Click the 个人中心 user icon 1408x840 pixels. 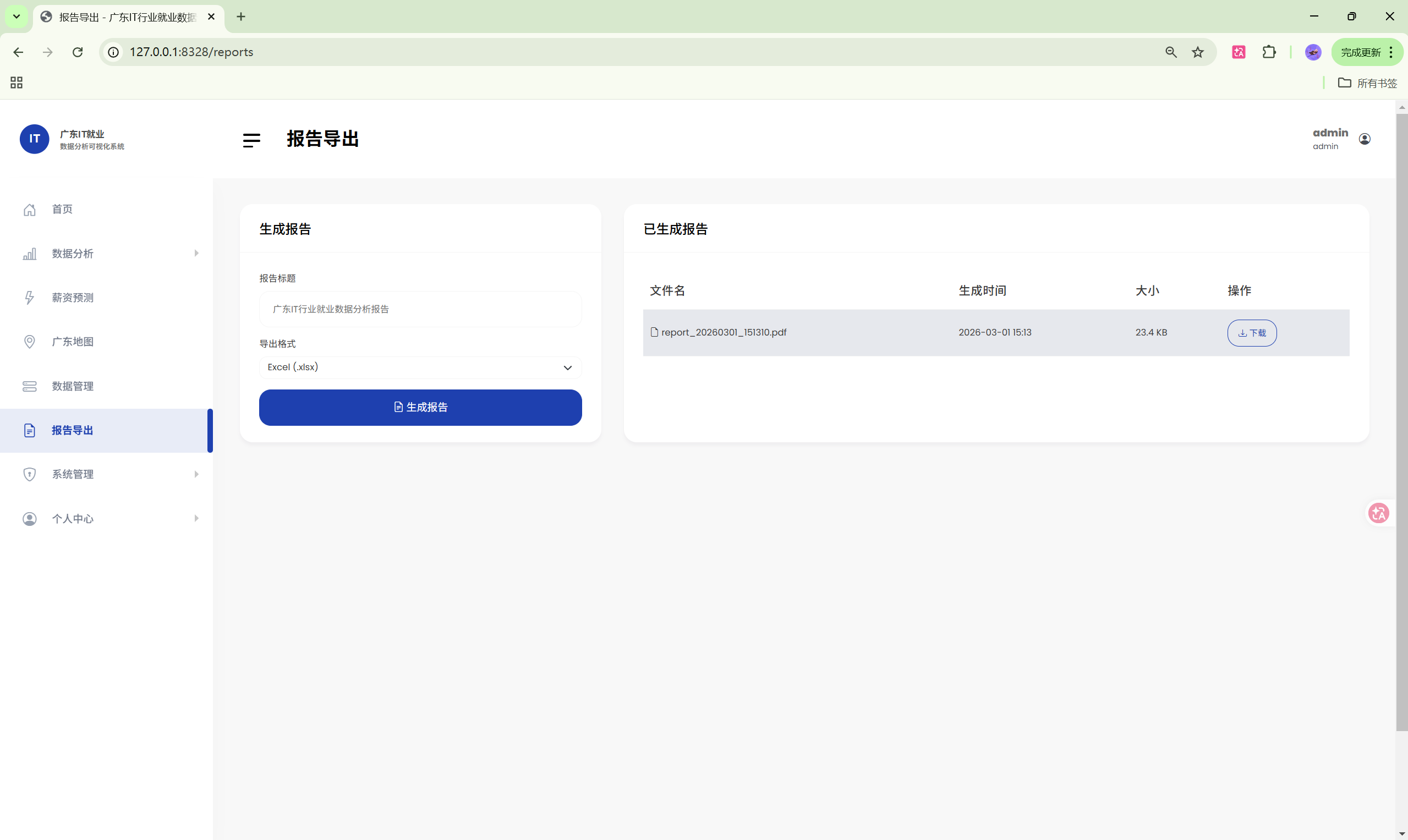coord(30,519)
